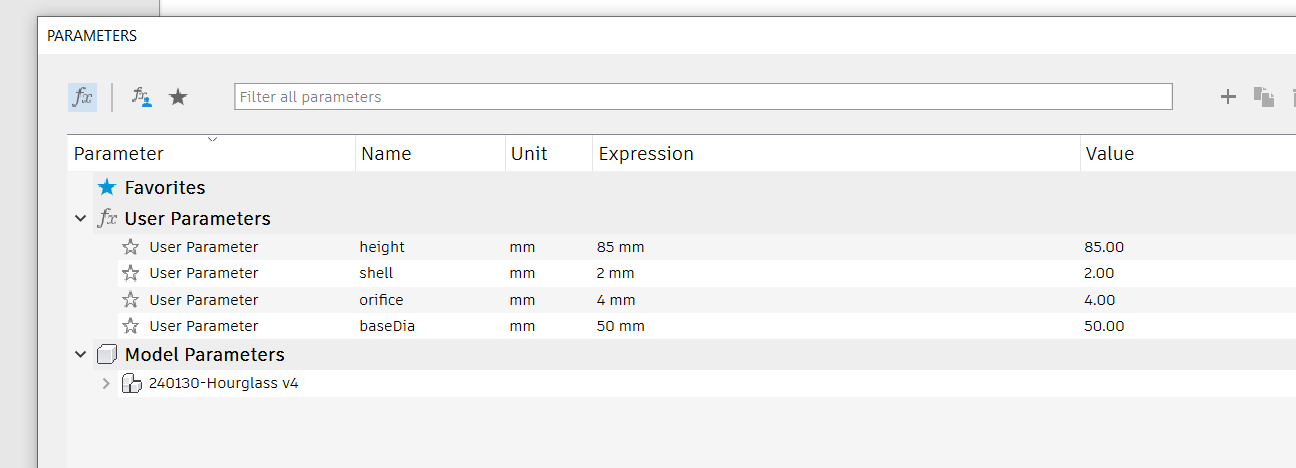Viewport: 1296px width, 468px height.
Task: Click the copy parameters icon
Action: pos(1264,97)
